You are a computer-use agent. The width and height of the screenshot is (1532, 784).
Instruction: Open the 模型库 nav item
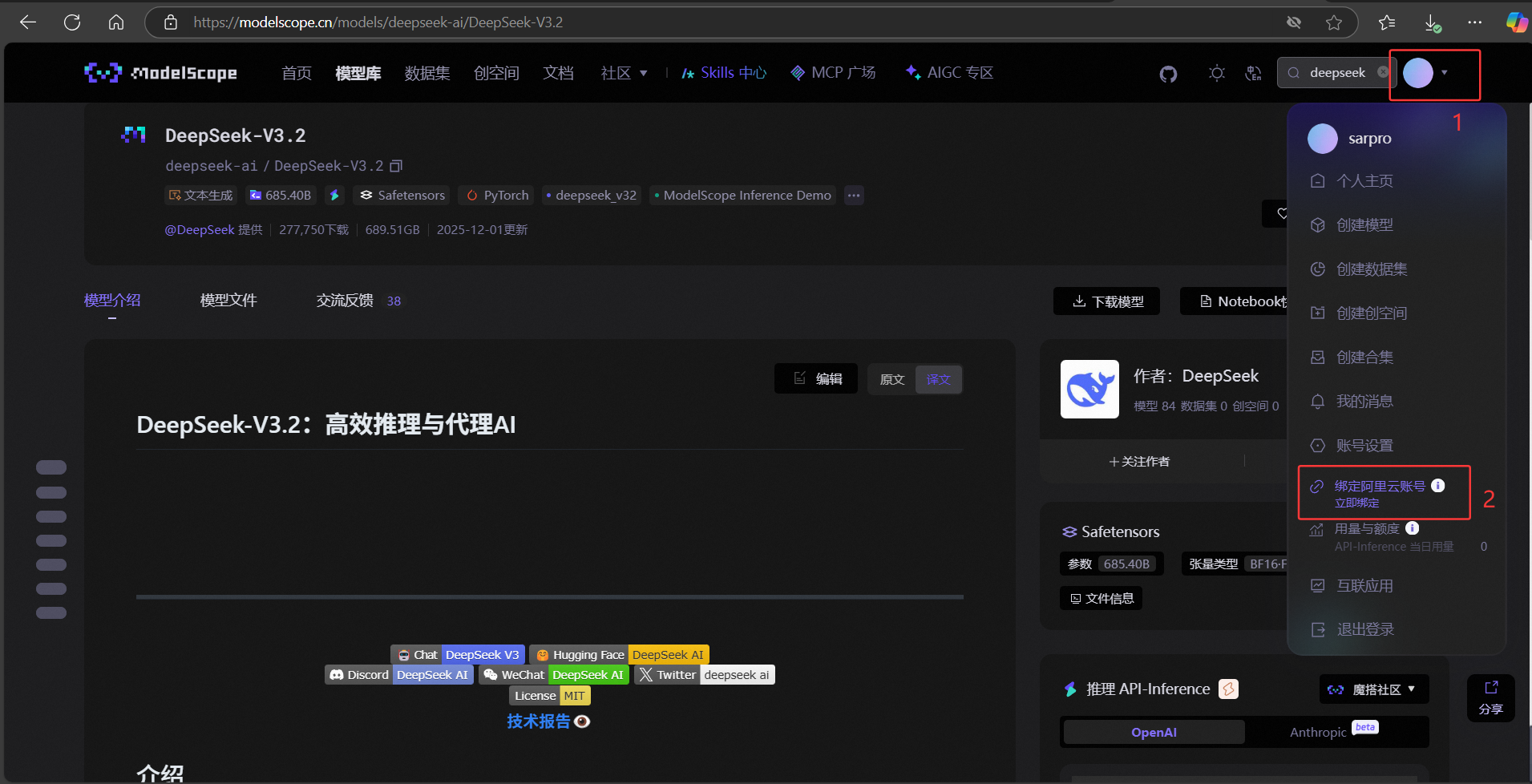358,73
